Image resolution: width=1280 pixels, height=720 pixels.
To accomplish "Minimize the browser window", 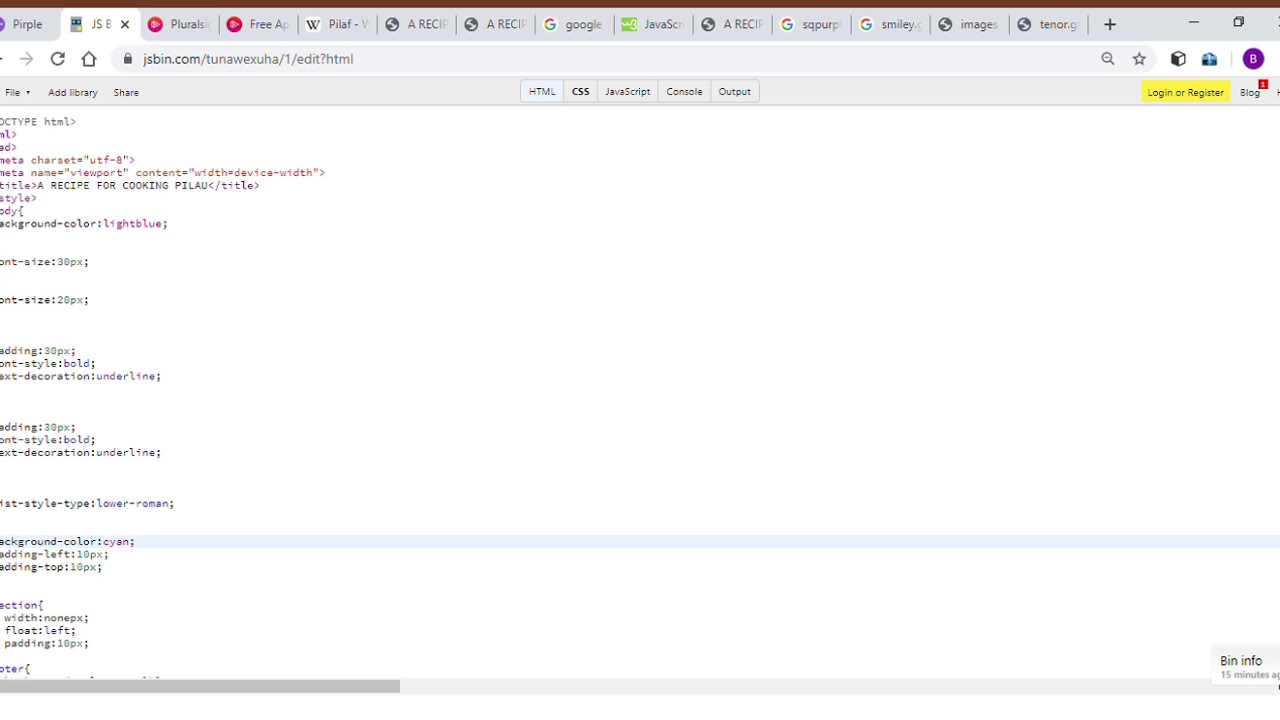I will point(1193,22).
